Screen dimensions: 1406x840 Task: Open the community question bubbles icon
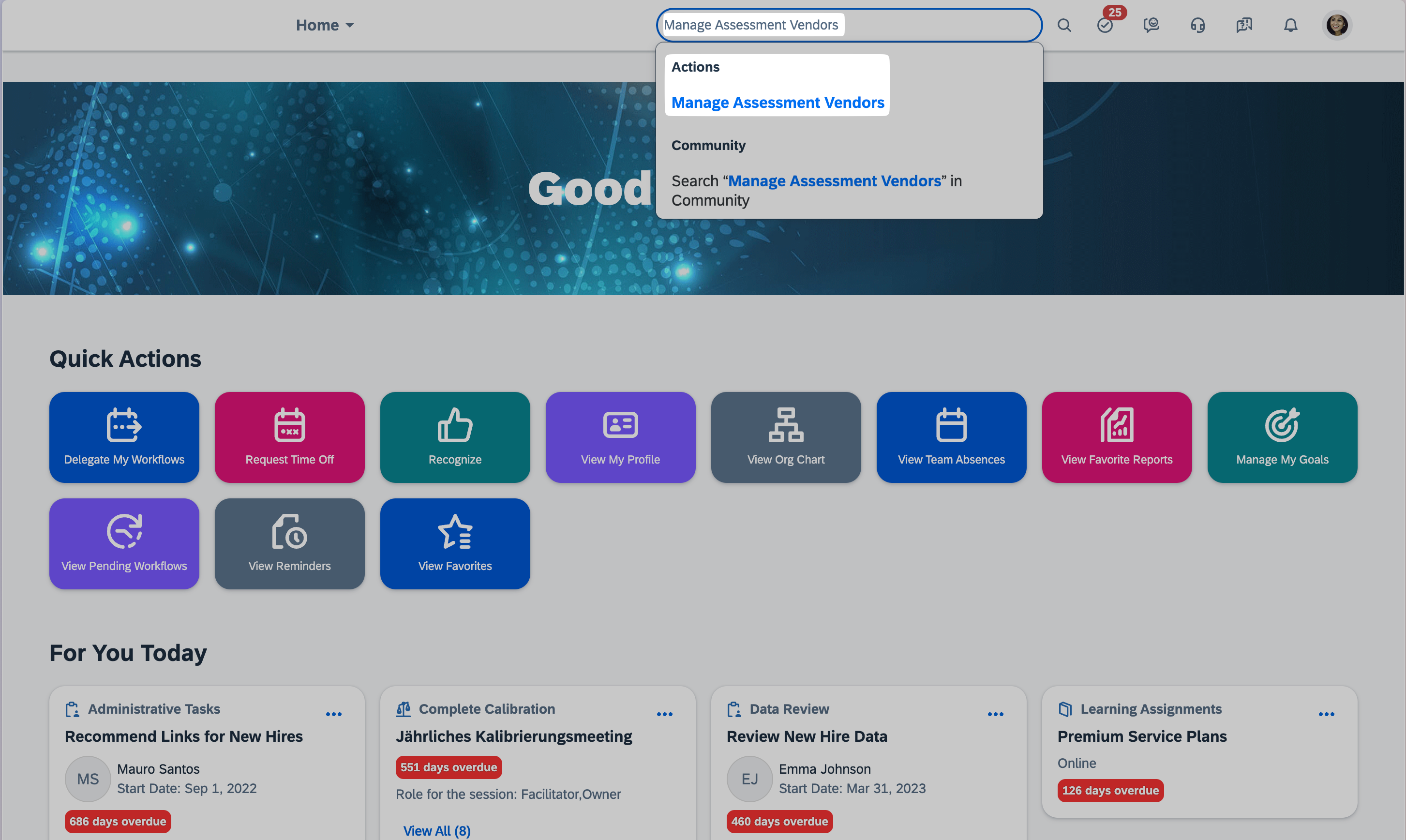click(x=1244, y=25)
